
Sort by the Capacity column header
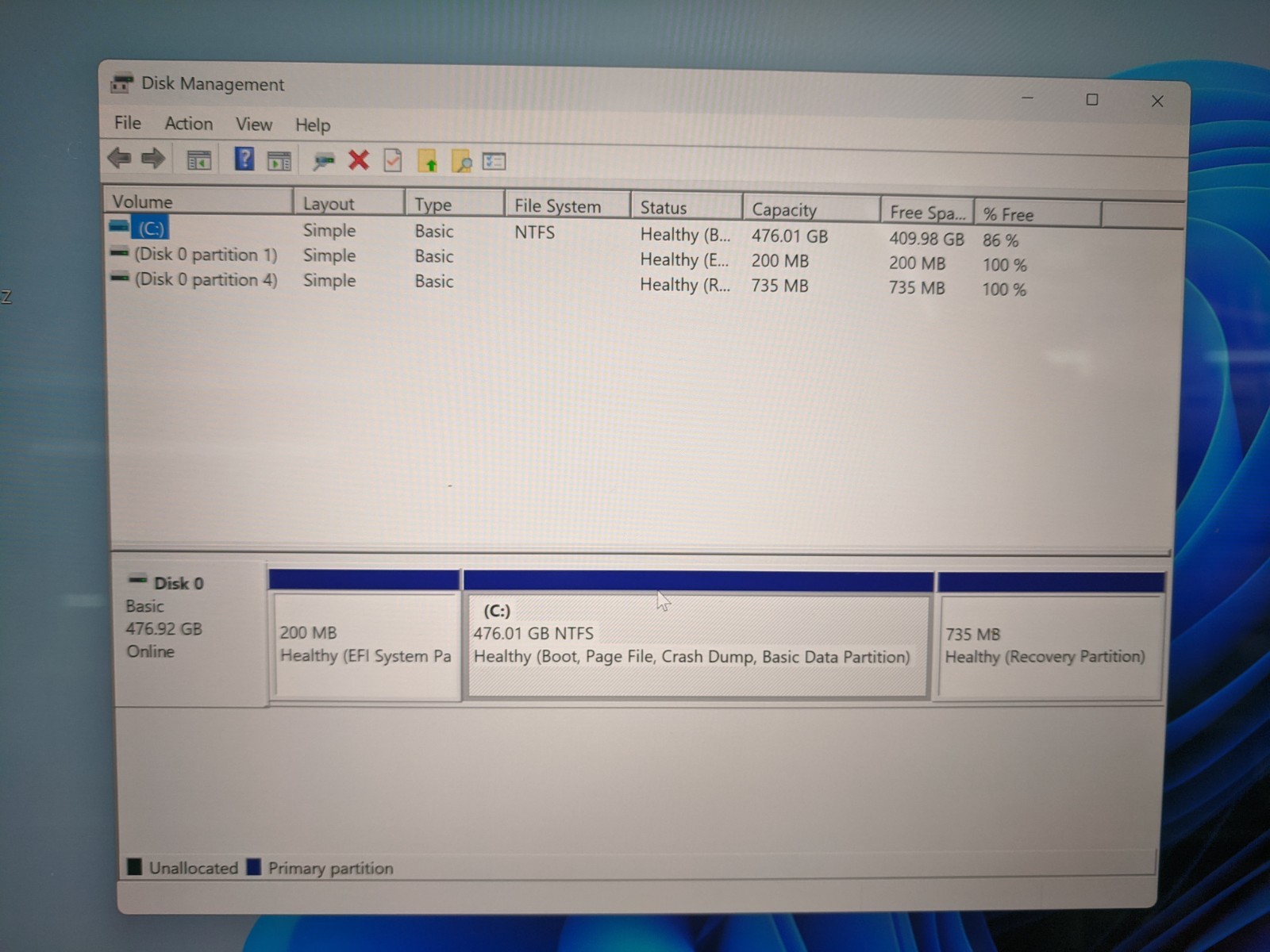[x=811, y=210]
